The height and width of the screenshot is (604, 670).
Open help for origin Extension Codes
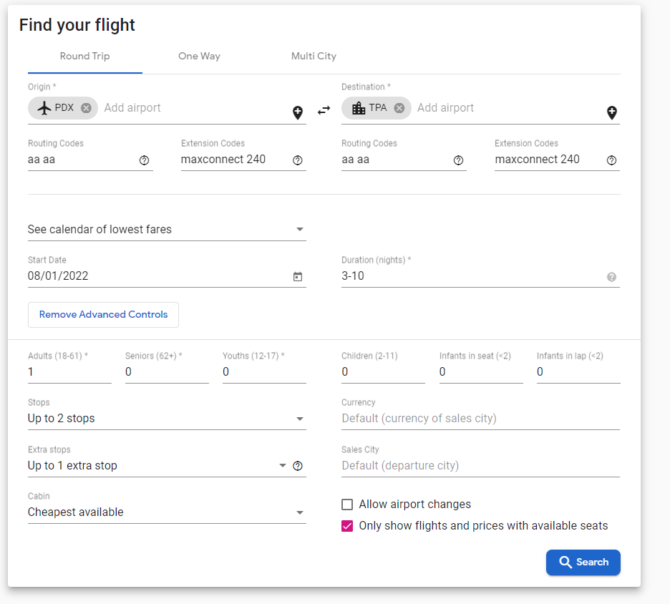click(x=298, y=160)
